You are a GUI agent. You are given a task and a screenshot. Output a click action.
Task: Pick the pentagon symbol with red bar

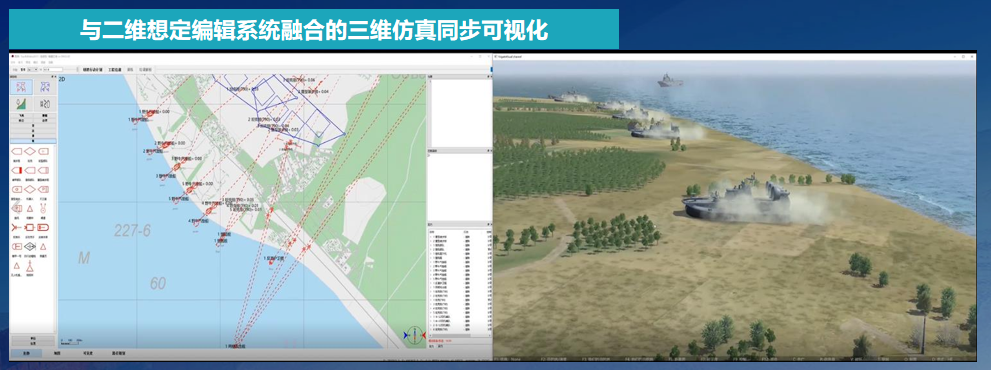point(17,170)
